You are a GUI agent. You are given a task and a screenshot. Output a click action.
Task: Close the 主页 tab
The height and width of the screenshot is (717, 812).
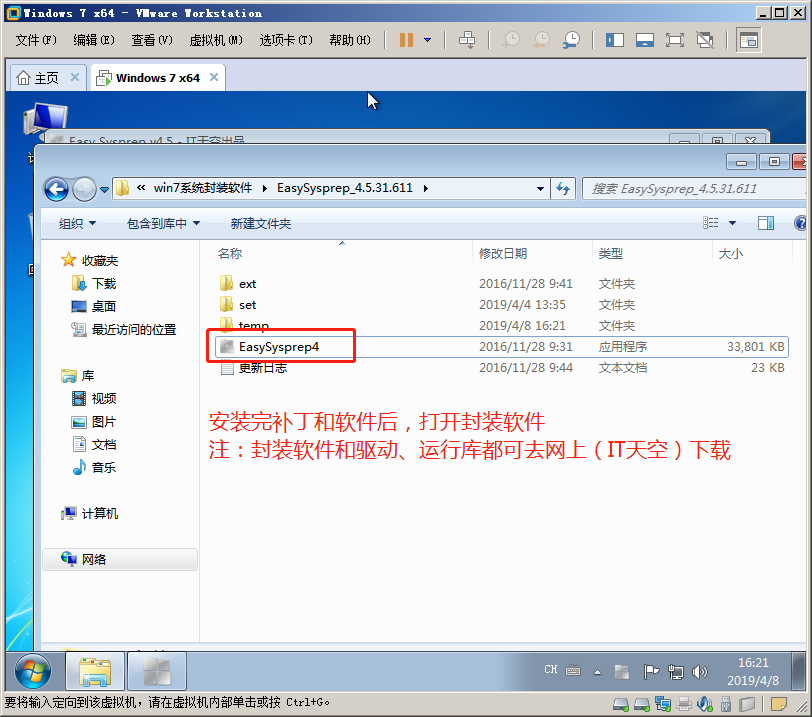click(x=75, y=77)
